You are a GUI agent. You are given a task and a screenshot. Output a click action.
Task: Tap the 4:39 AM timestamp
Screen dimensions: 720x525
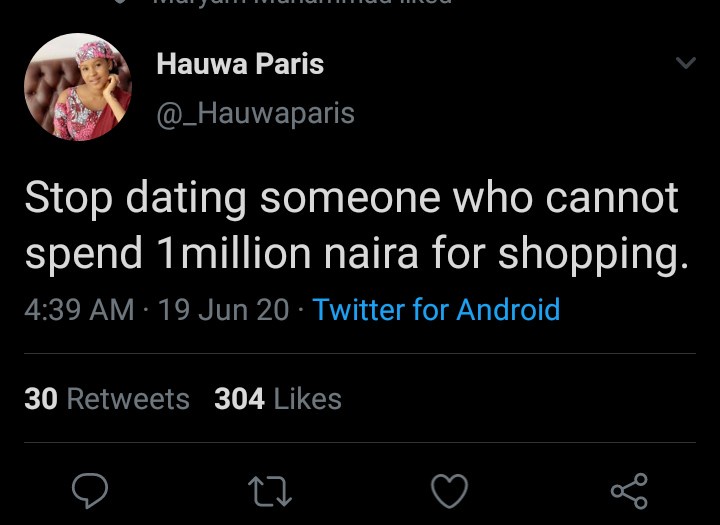(79, 310)
